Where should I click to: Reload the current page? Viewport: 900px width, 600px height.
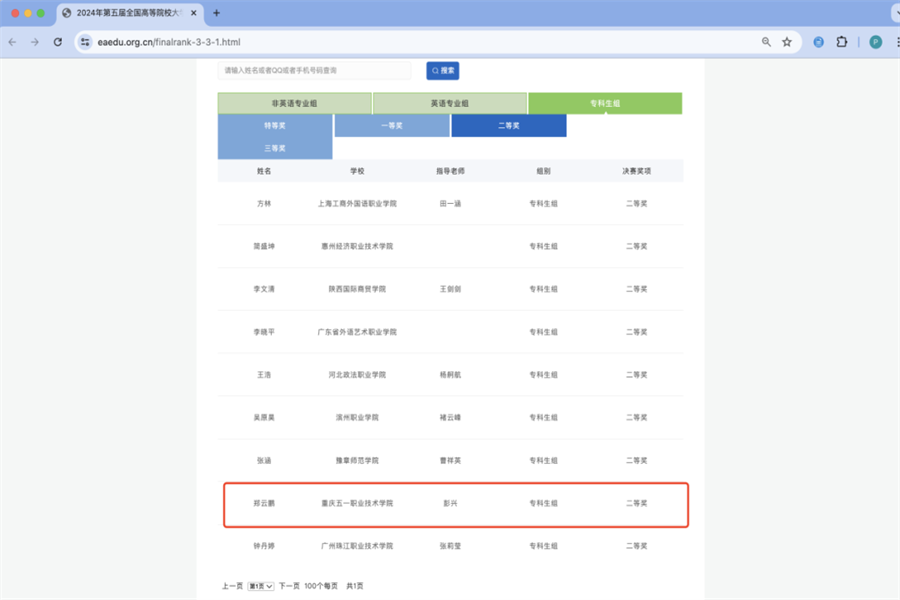(58, 42)
